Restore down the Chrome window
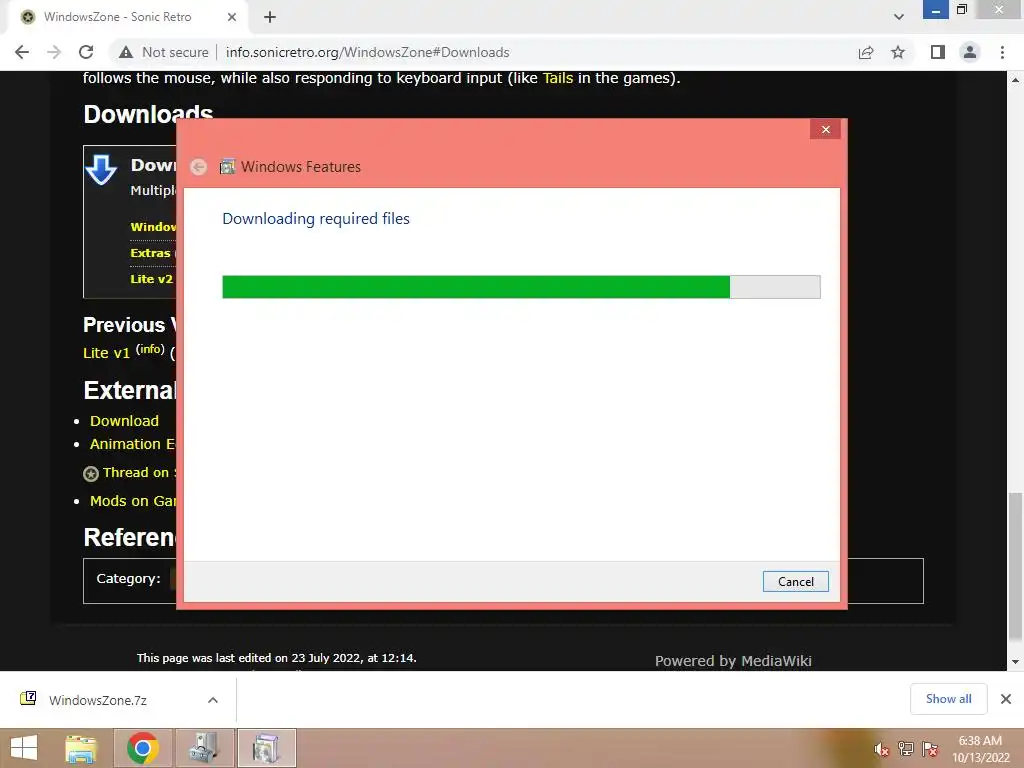1024x768 pixels. click(961, 10)
